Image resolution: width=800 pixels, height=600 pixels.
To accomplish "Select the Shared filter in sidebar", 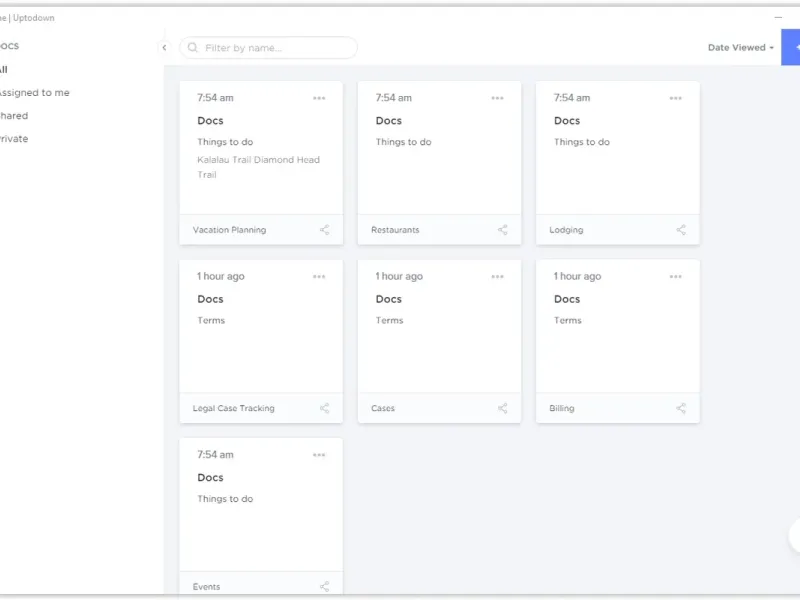I will [14, 116].
